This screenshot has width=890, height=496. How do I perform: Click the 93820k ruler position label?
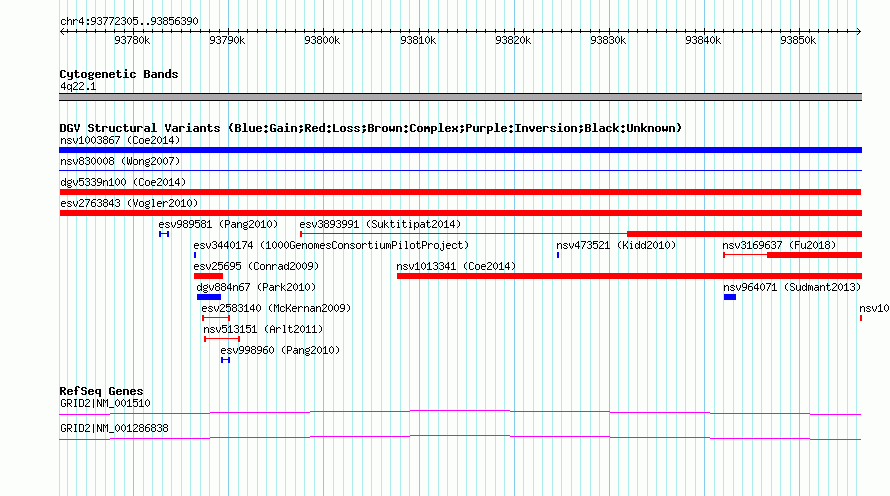point(513,40)
